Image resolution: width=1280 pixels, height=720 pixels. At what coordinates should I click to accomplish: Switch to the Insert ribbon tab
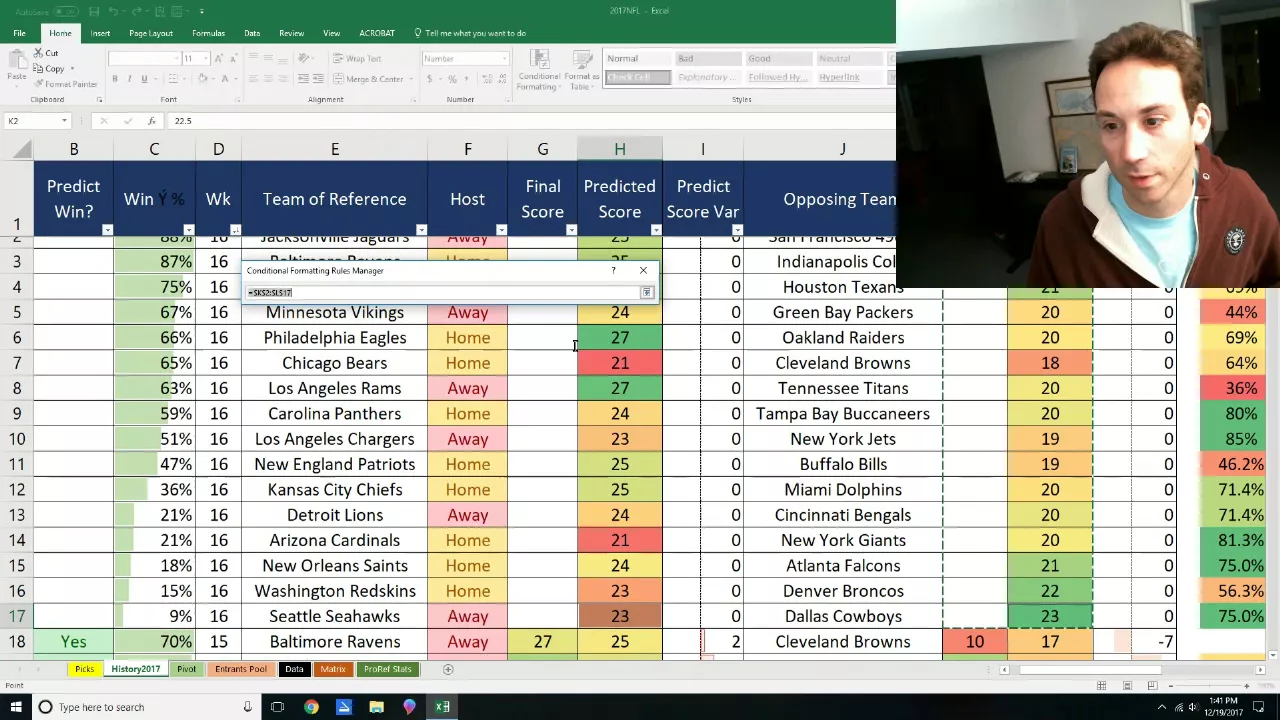[x=100, y=33]
